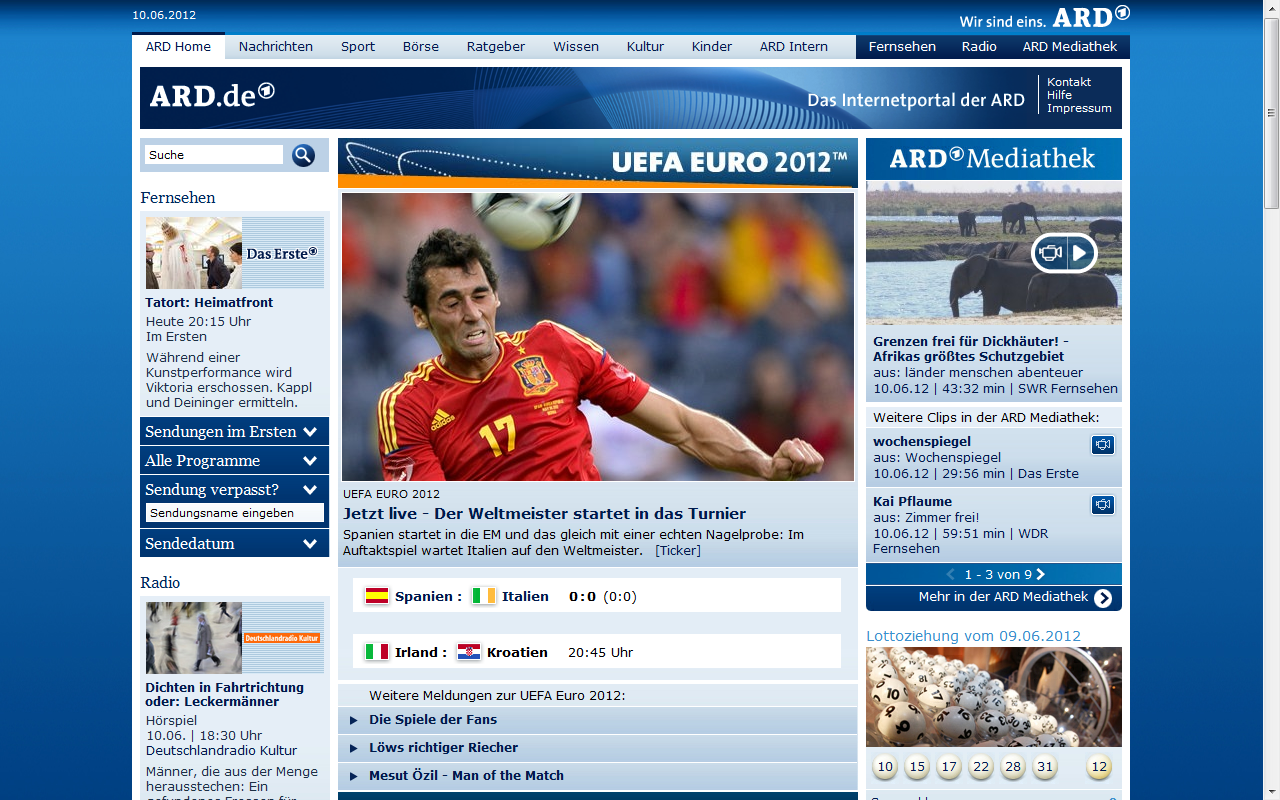
Task: Open the Börse tab
Action: point(421,47)
